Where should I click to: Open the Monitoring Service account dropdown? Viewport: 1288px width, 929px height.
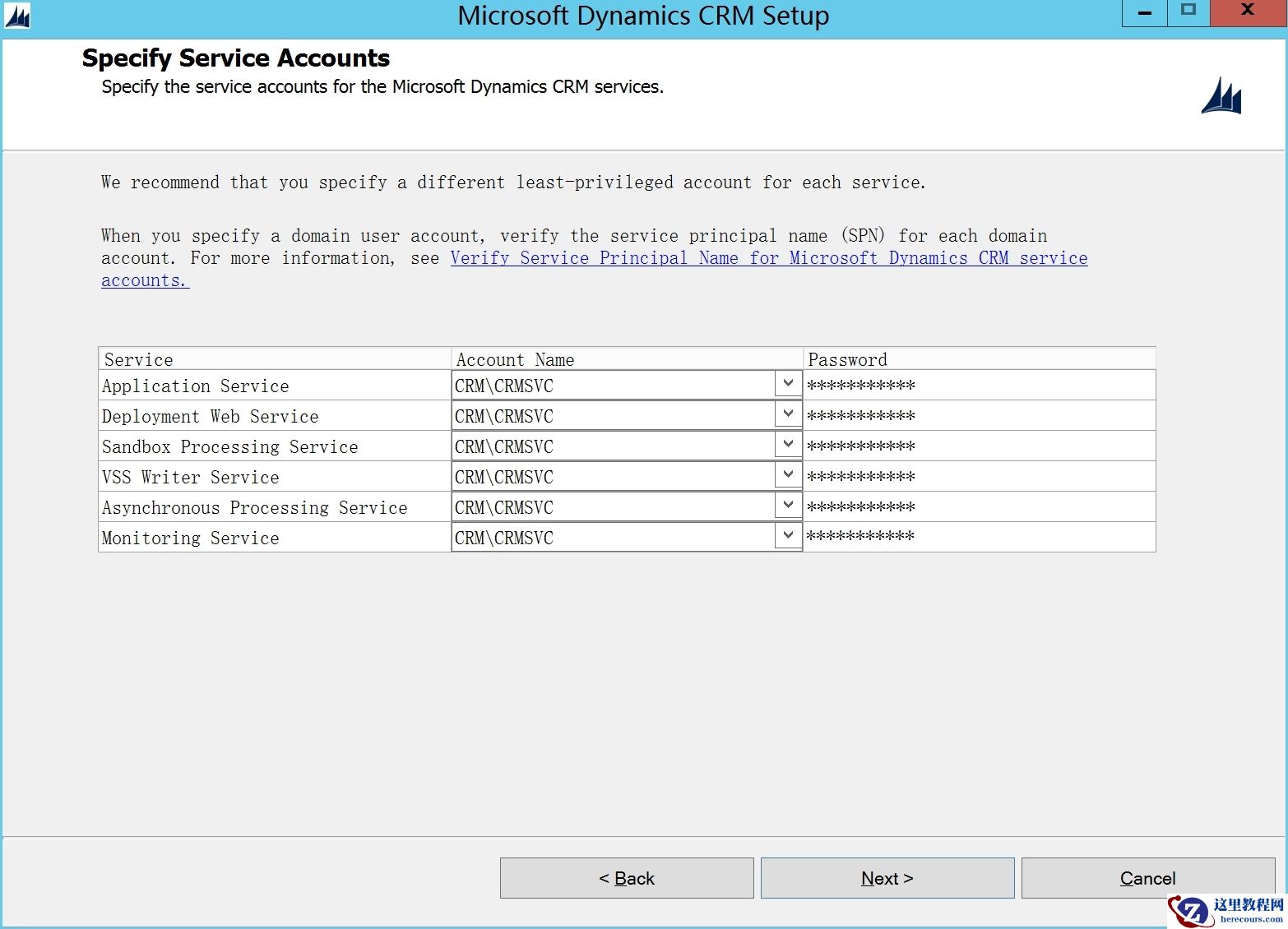click(787, 535)
